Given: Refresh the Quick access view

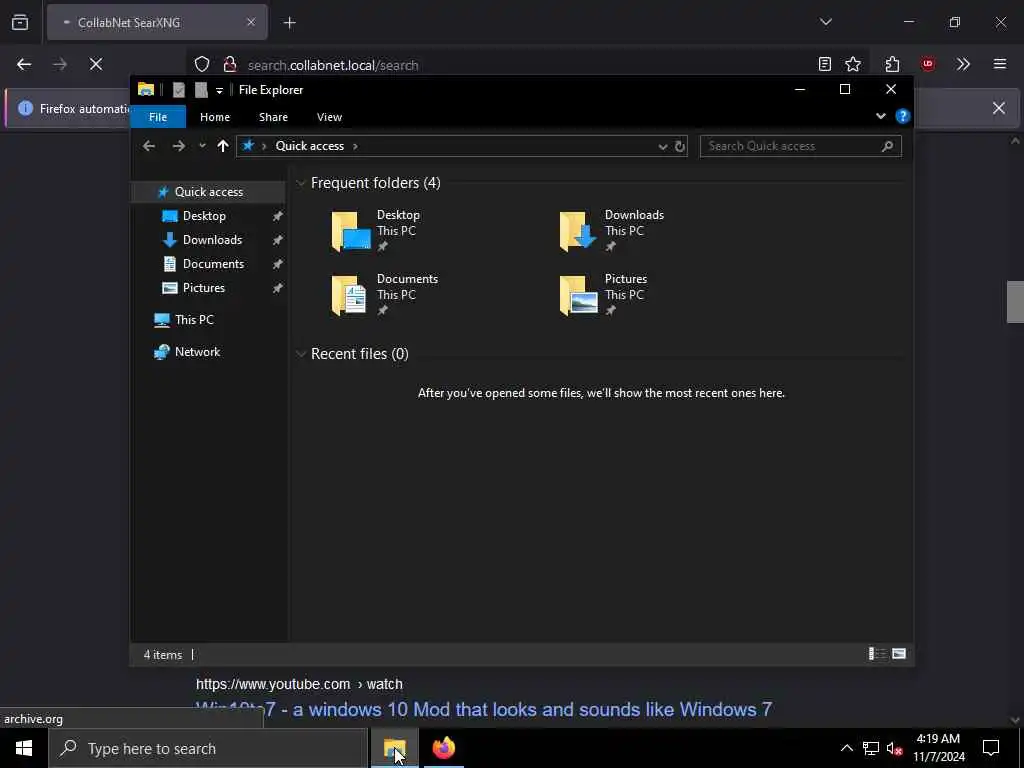Looking at the screenshot, I should click(679, 146).
